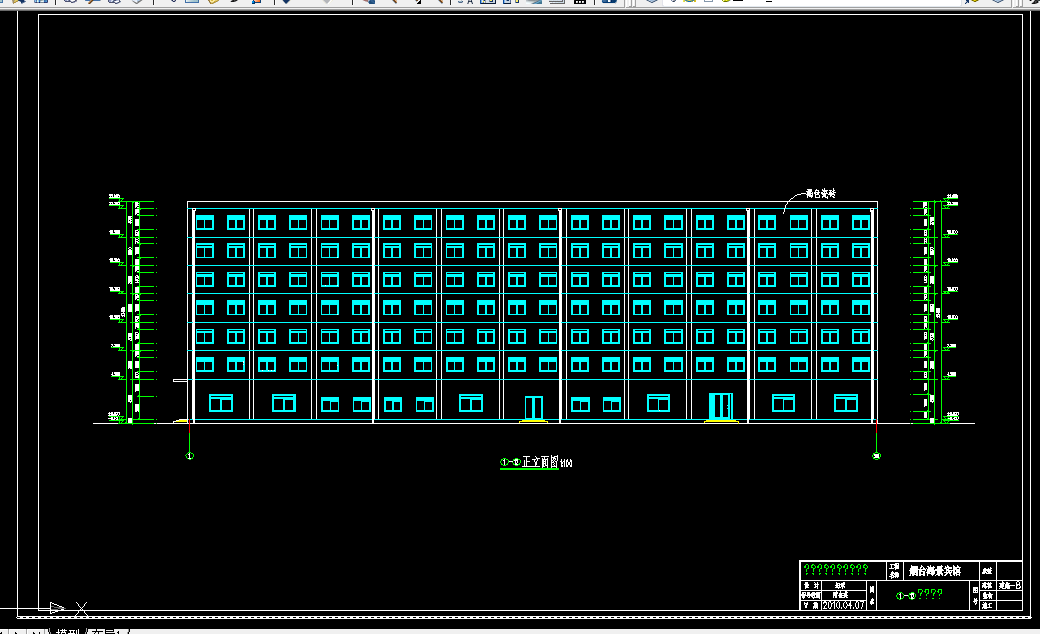Image resolution: width=1040 pixels, height=634 pixels.
Task: Click the date 2010.04.07 in title block
Action: 843,605
